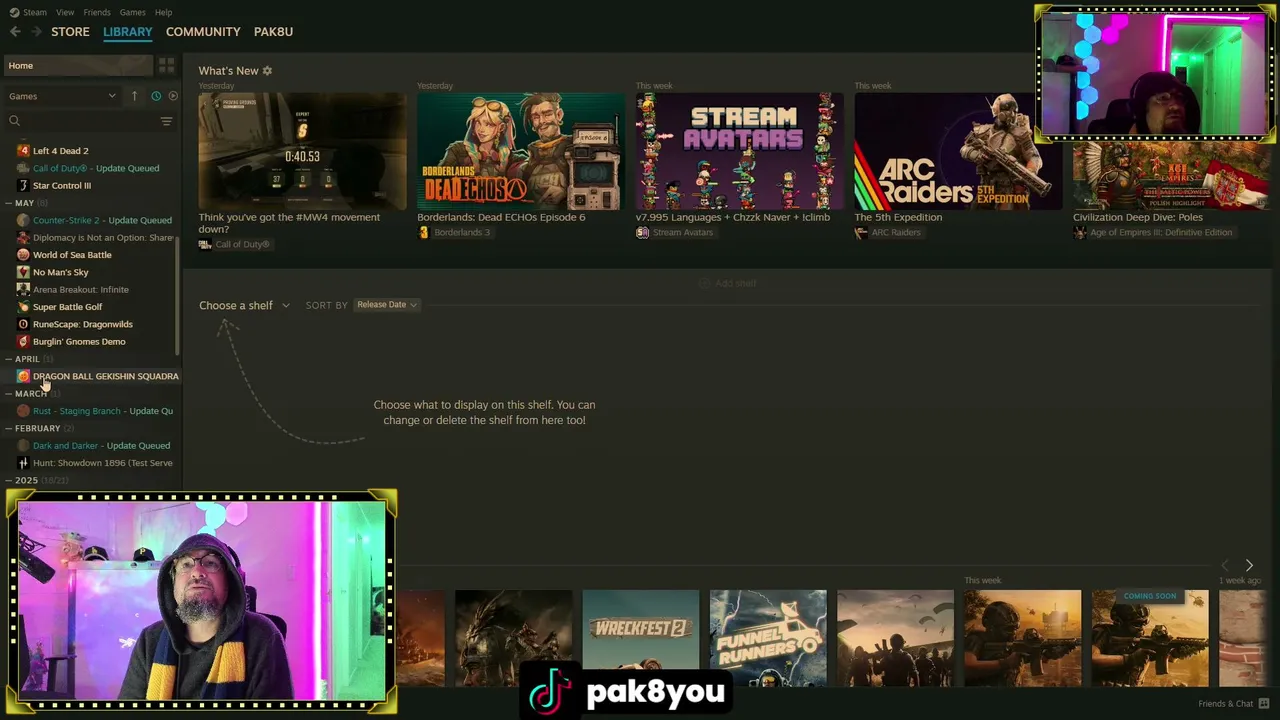Open the Games menu
This screenshot has width=1280, height=720.
click(x=133, y=12)
